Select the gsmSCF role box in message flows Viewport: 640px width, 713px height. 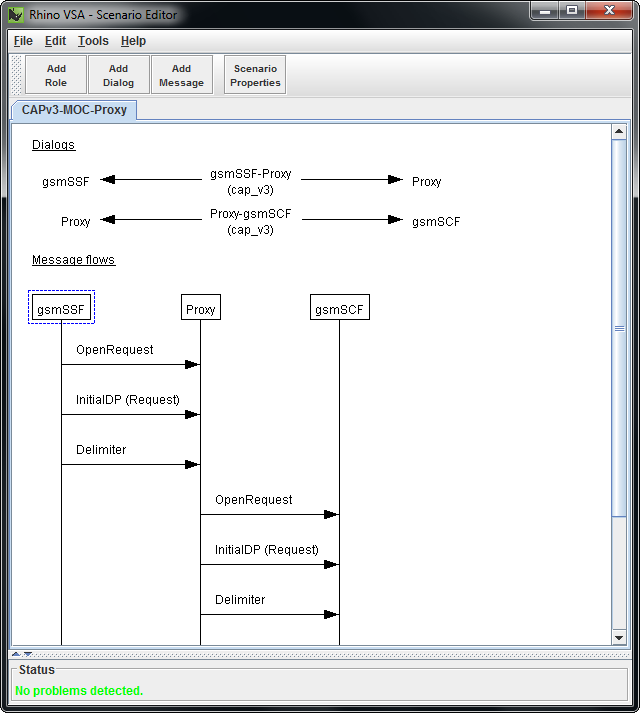coord(339,310)
